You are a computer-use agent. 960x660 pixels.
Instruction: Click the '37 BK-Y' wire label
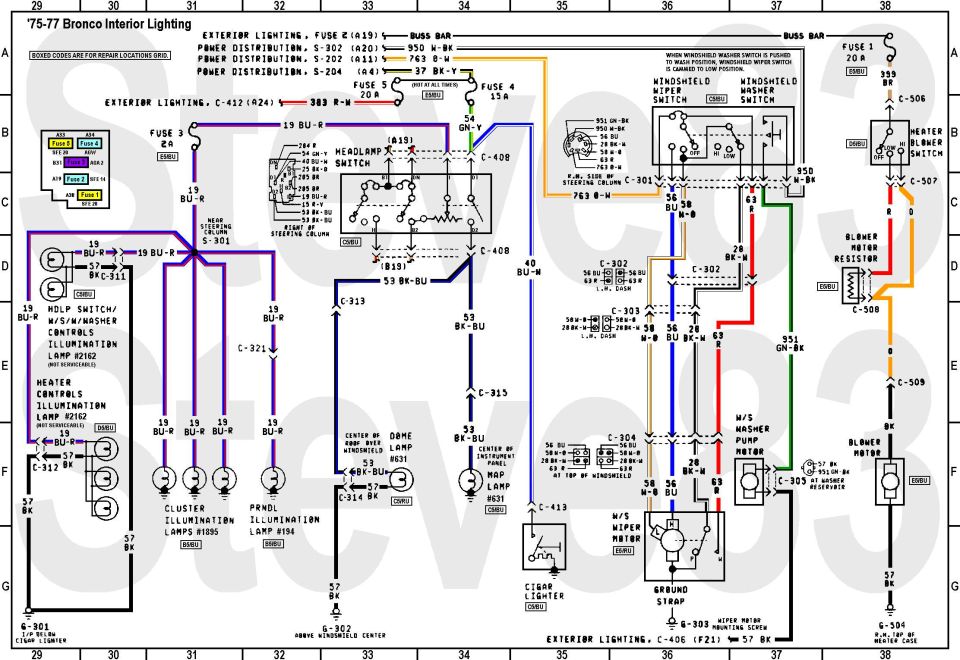[x=435, y=71]
